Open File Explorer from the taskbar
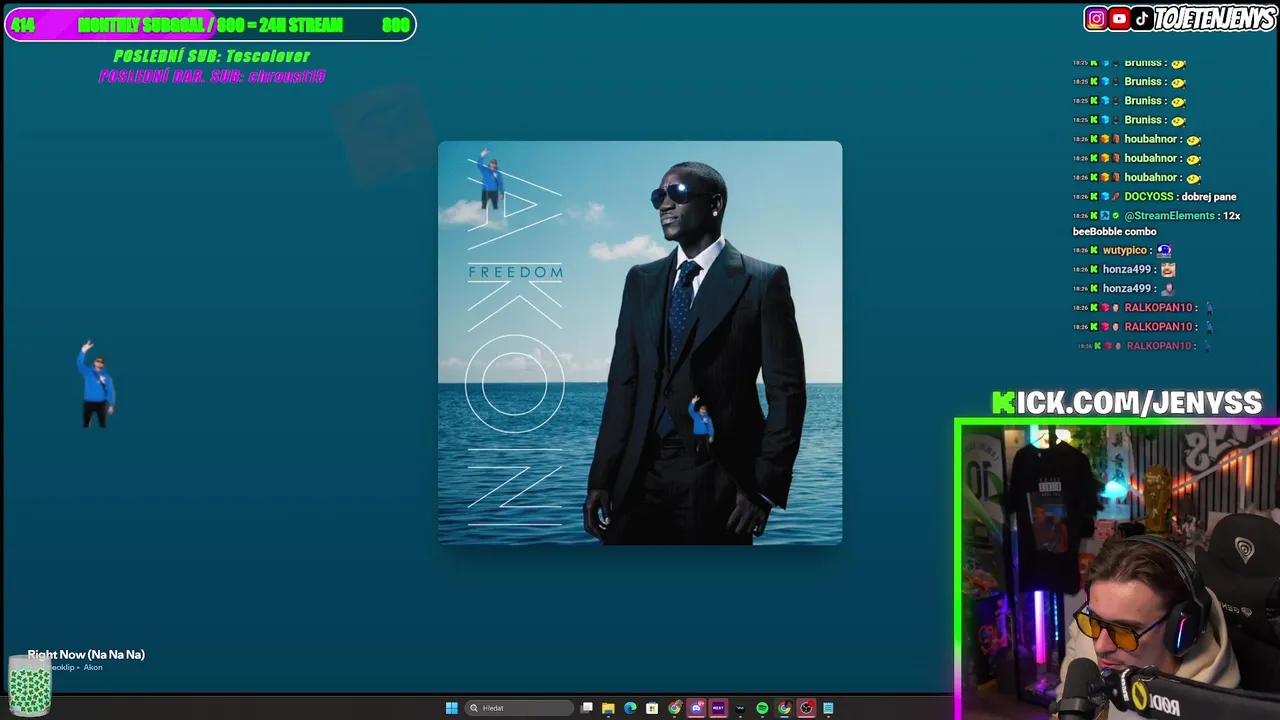1280x720 pixels. tap(608, 708)
